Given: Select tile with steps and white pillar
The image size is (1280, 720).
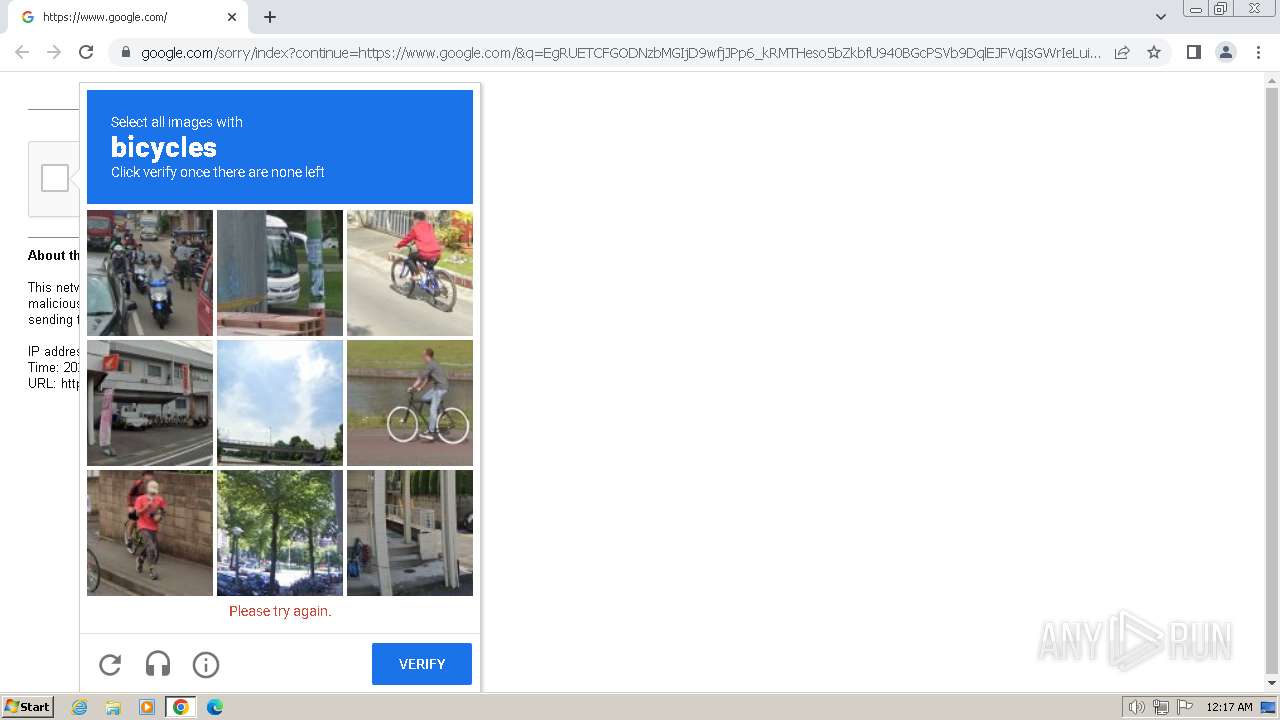Looking at the screenshot, I should tap(410, 533).
